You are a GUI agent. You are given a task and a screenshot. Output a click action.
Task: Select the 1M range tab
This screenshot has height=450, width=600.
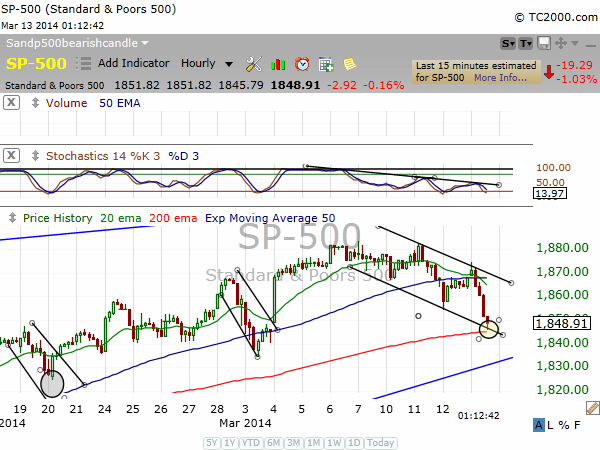(x=314, y=443)
